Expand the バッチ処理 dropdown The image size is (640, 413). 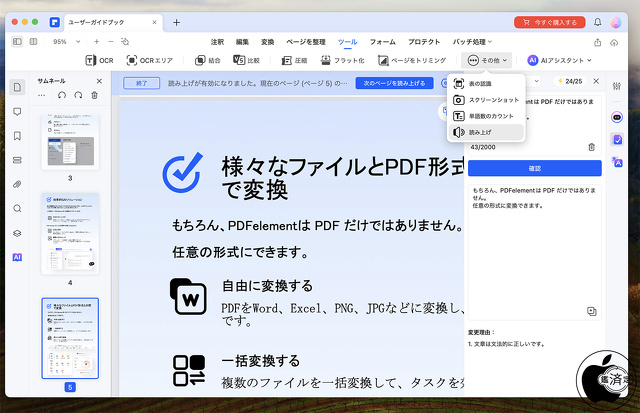472,42
